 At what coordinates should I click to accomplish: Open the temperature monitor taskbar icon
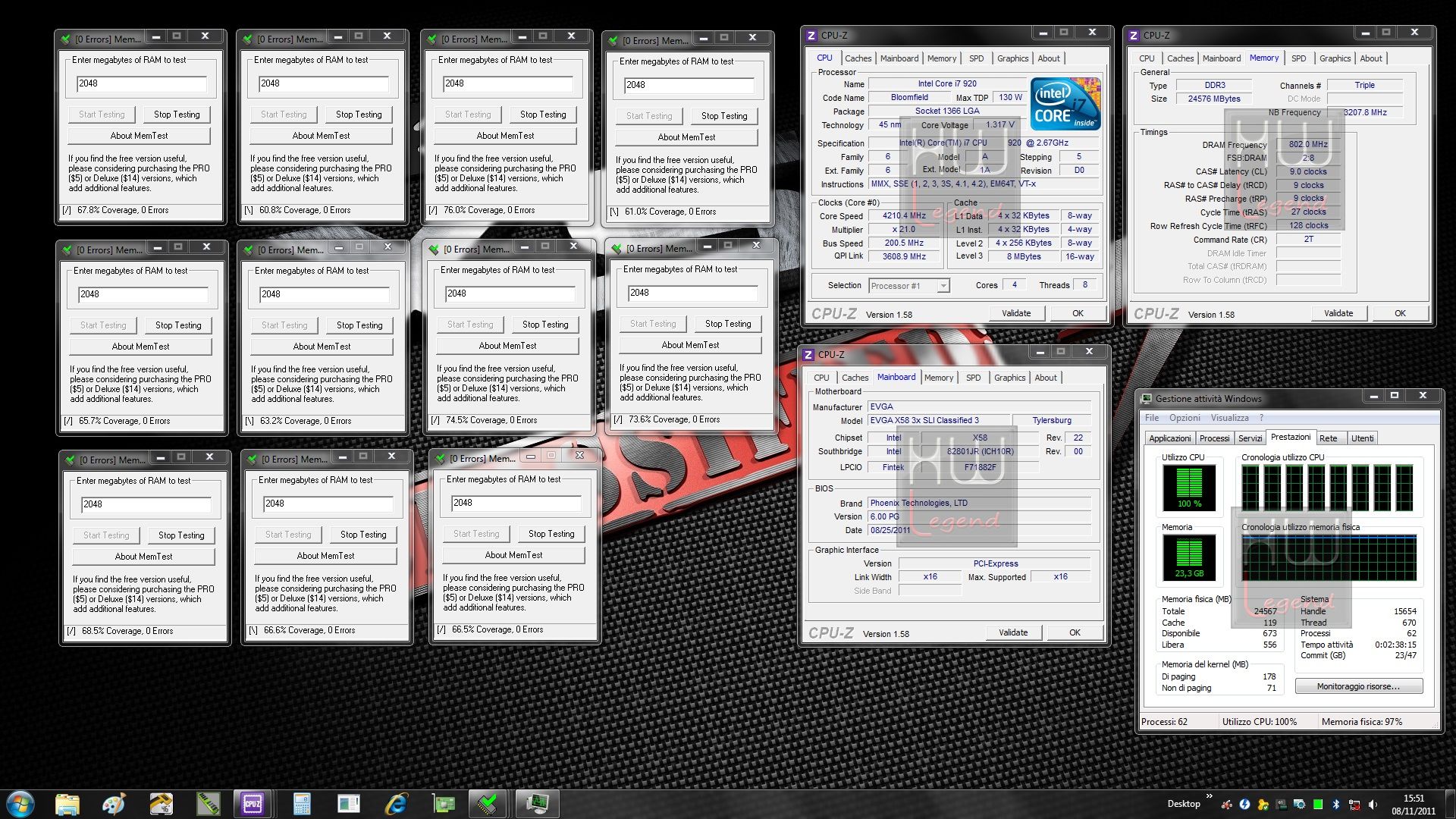(x=161, y=804)
